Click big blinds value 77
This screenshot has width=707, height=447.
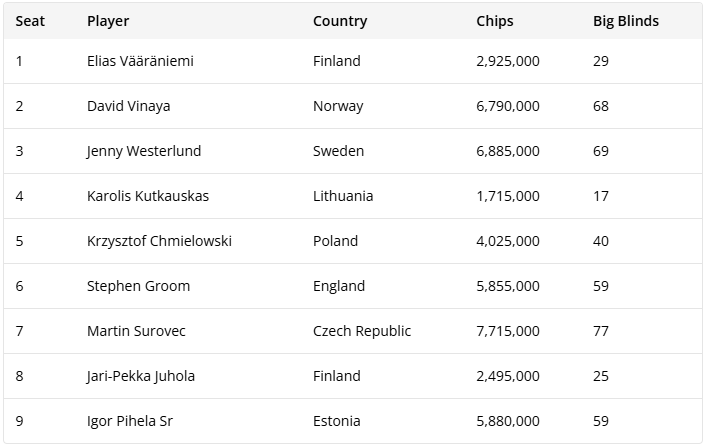tap(601, 331)
